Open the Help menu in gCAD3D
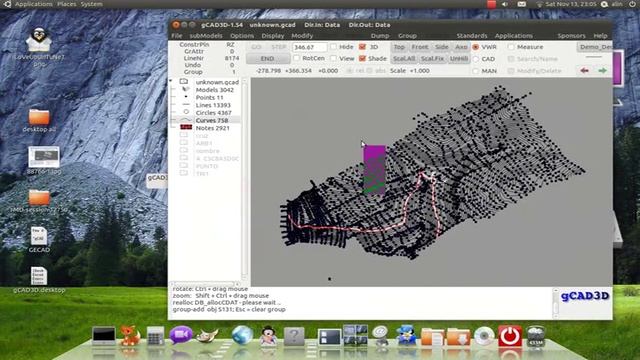 coord(600,36)
